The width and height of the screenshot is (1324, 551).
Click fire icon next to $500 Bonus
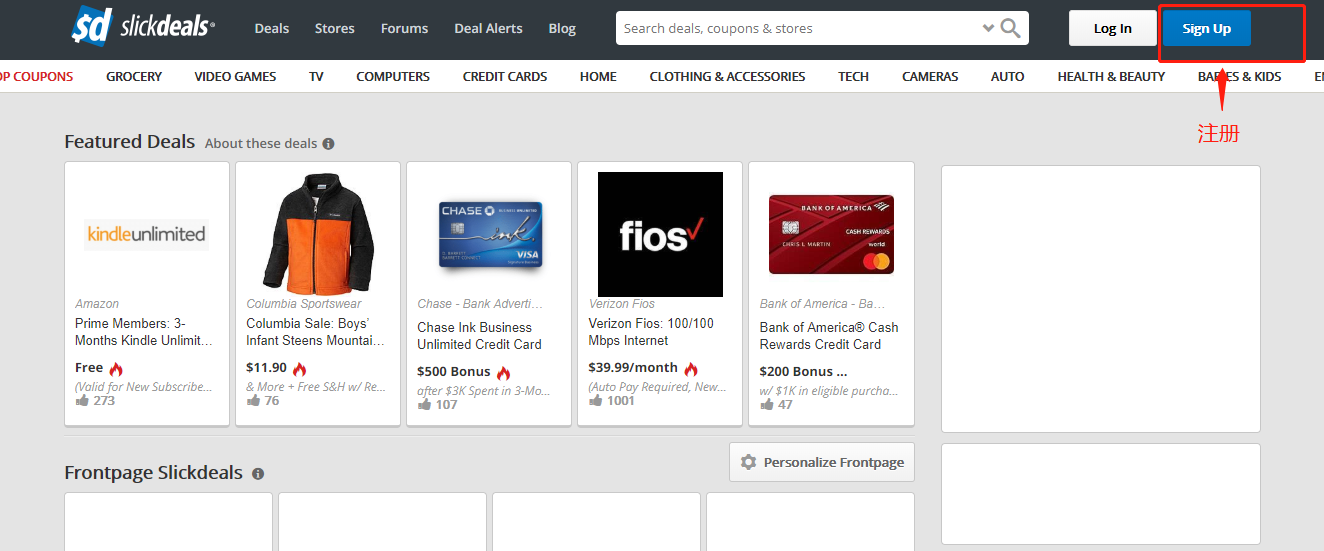pos(503,373)
